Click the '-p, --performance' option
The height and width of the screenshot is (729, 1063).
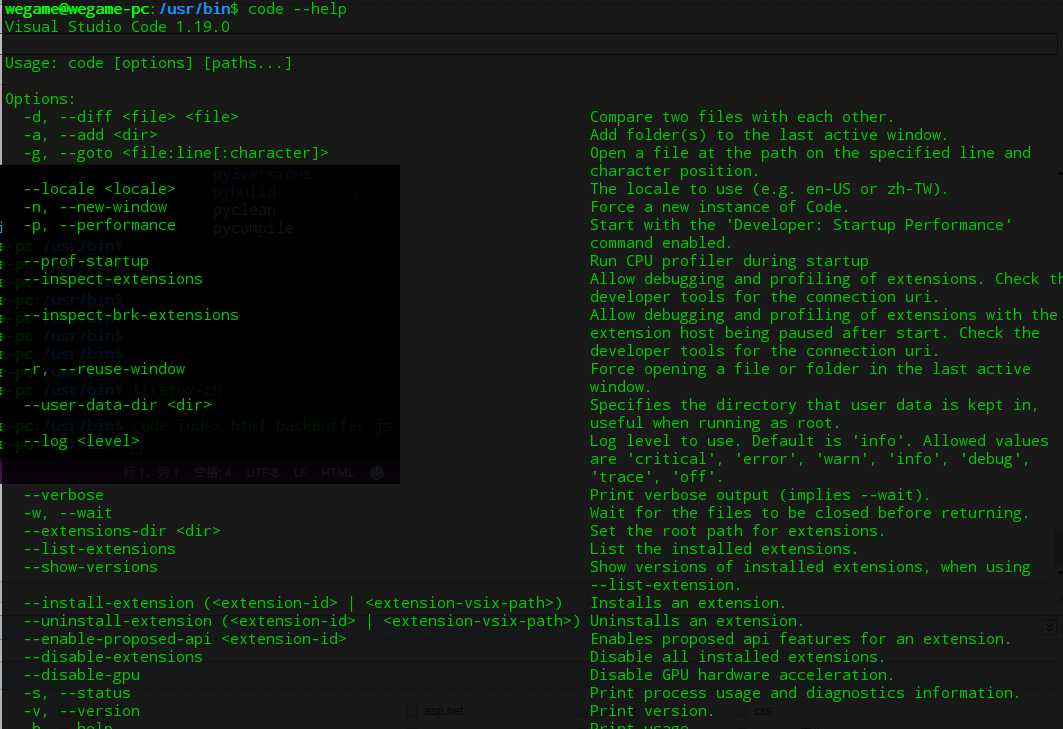[x=99, y=224]
